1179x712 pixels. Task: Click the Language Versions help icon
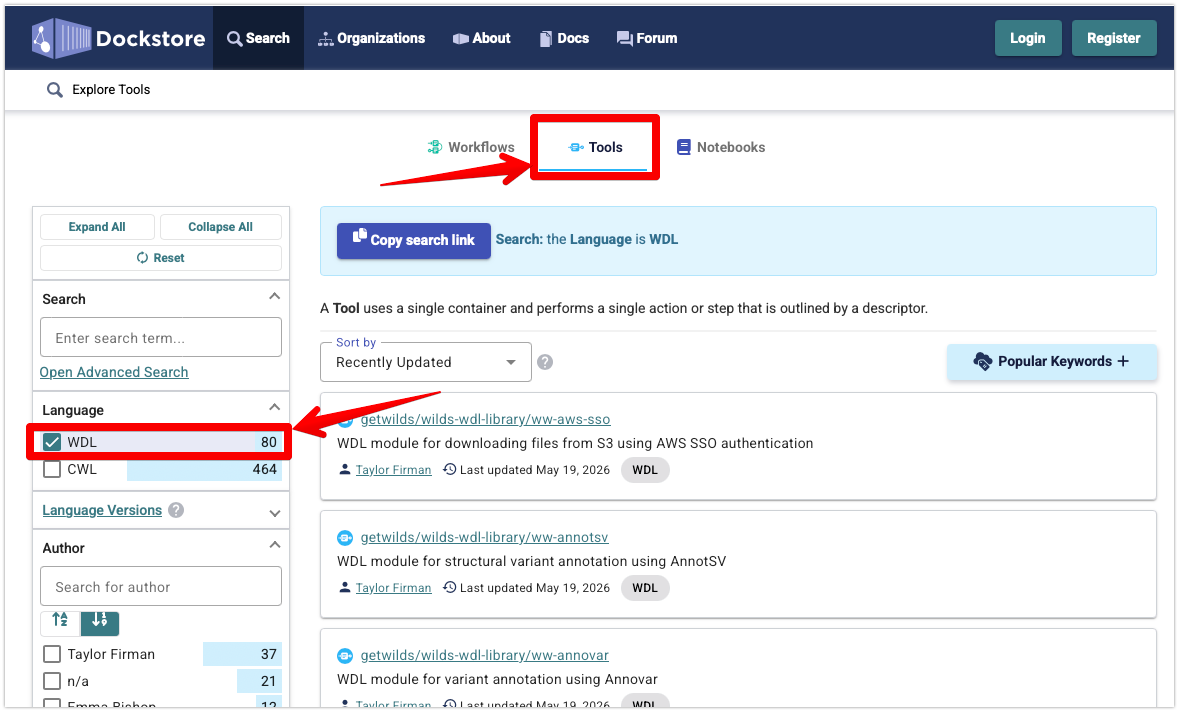click(176, 510)
